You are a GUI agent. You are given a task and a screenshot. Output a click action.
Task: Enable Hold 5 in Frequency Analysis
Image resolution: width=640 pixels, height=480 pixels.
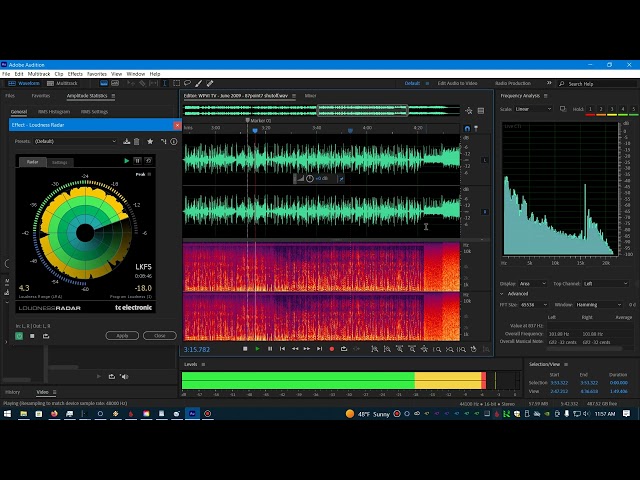point(633,109)
